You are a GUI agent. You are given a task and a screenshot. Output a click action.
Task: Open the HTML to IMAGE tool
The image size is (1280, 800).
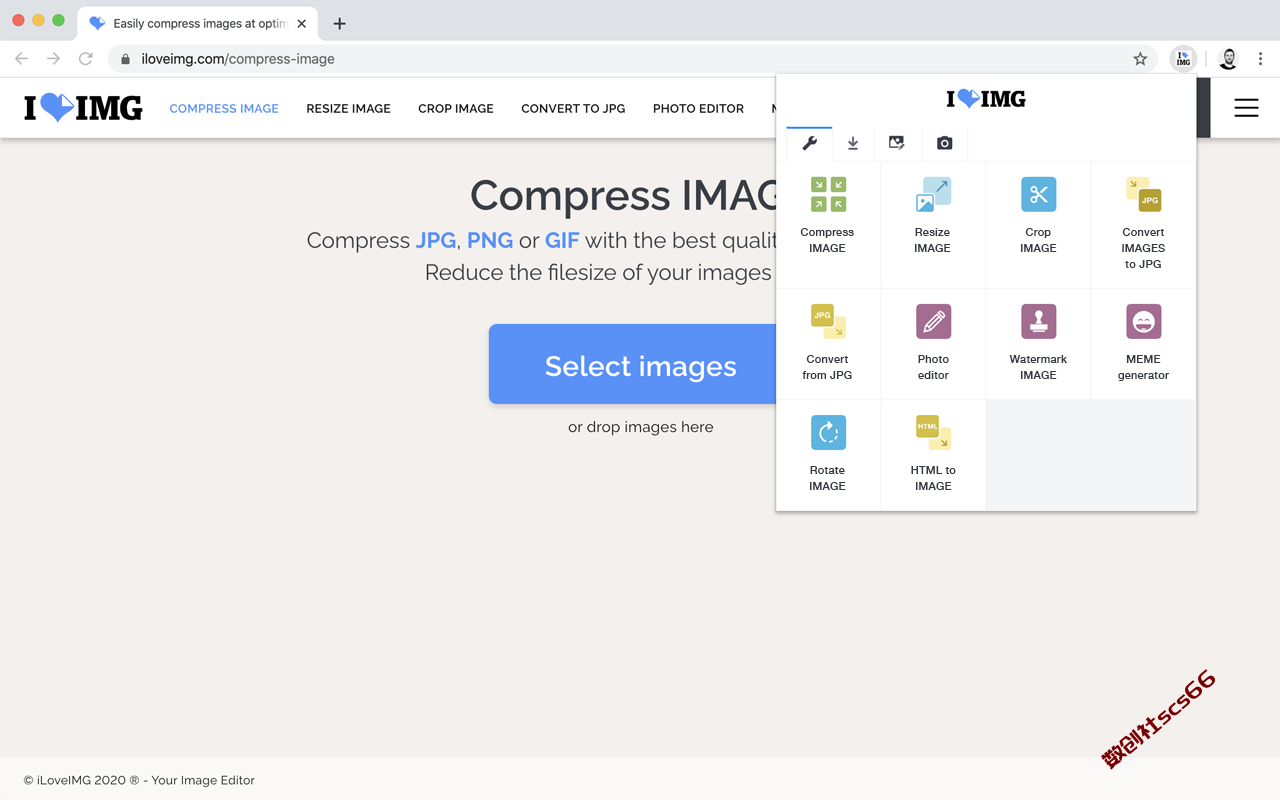(933, 455)
